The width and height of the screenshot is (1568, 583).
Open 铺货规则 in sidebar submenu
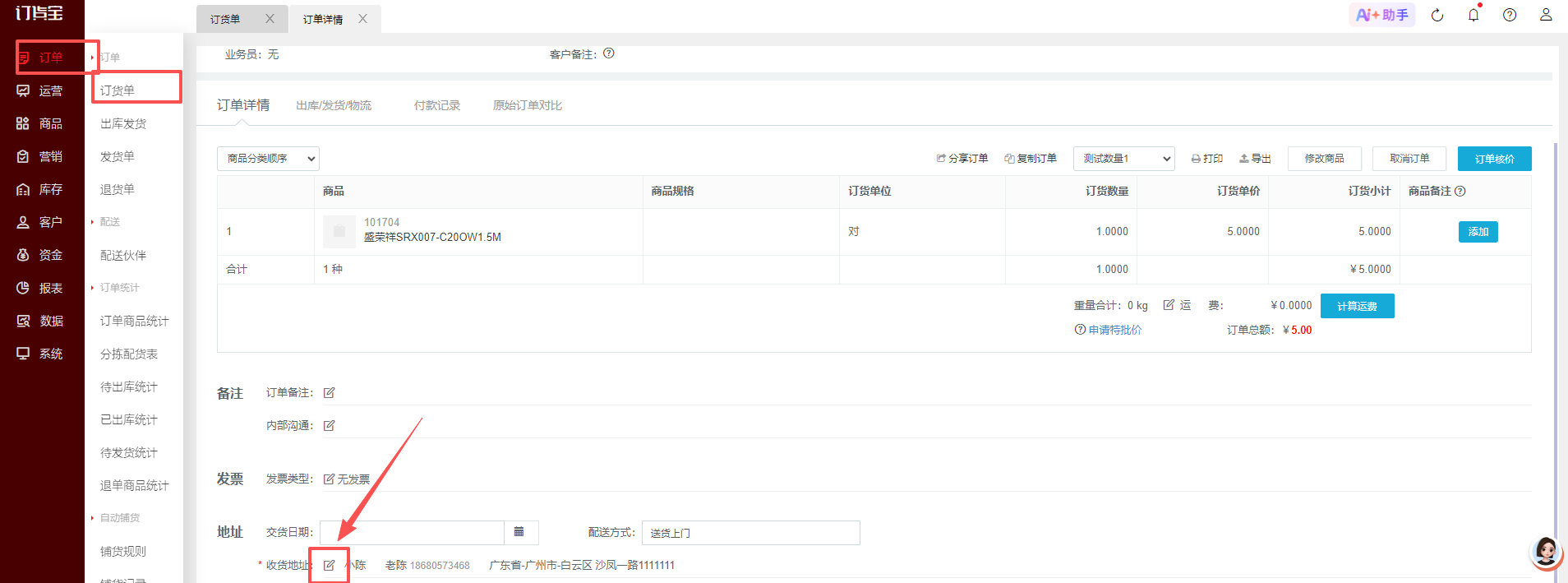123,551
